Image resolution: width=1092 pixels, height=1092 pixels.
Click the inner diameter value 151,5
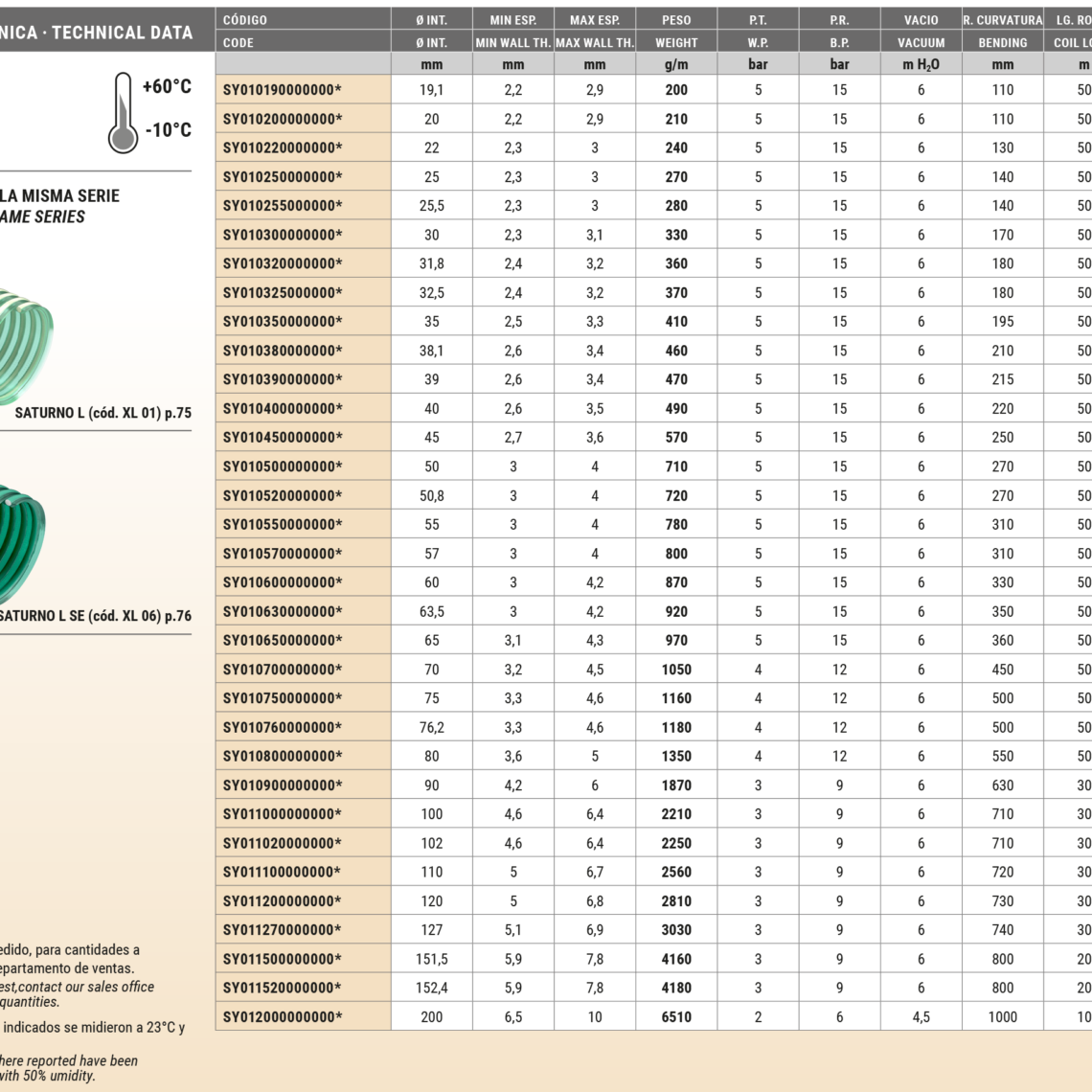click(432, 959)
